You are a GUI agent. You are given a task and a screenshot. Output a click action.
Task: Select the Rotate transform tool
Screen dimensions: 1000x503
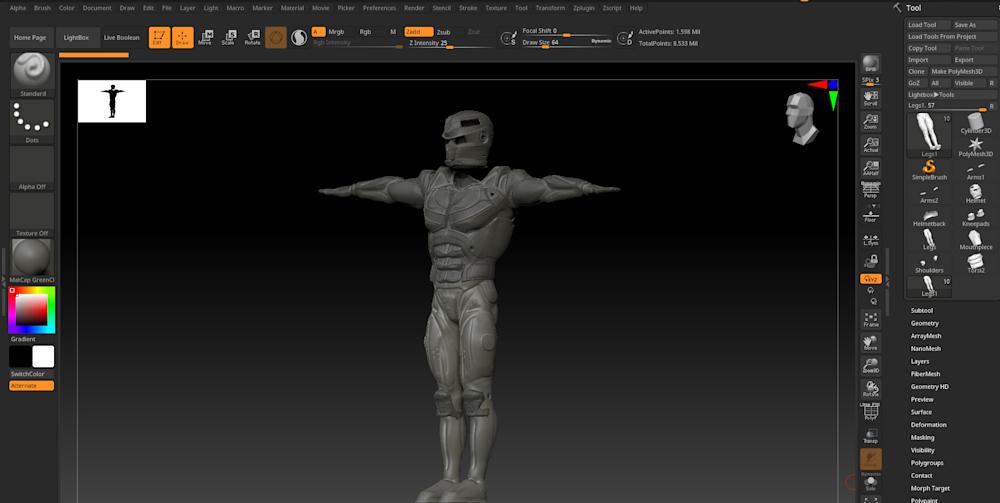[252, 38]
